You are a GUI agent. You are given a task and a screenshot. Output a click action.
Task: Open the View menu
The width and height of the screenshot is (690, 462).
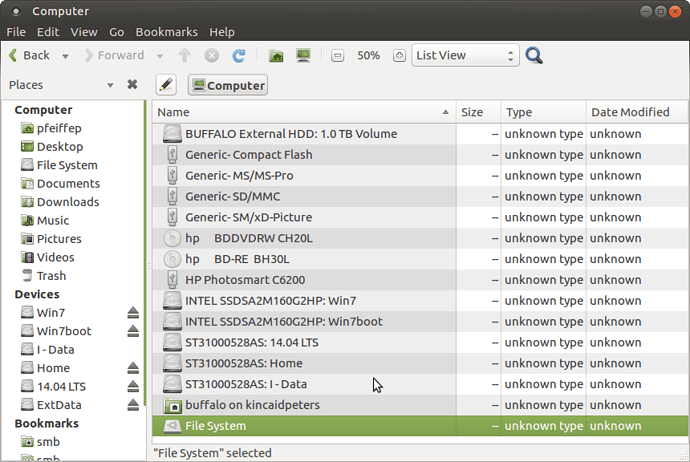click(x=84, y=32)
